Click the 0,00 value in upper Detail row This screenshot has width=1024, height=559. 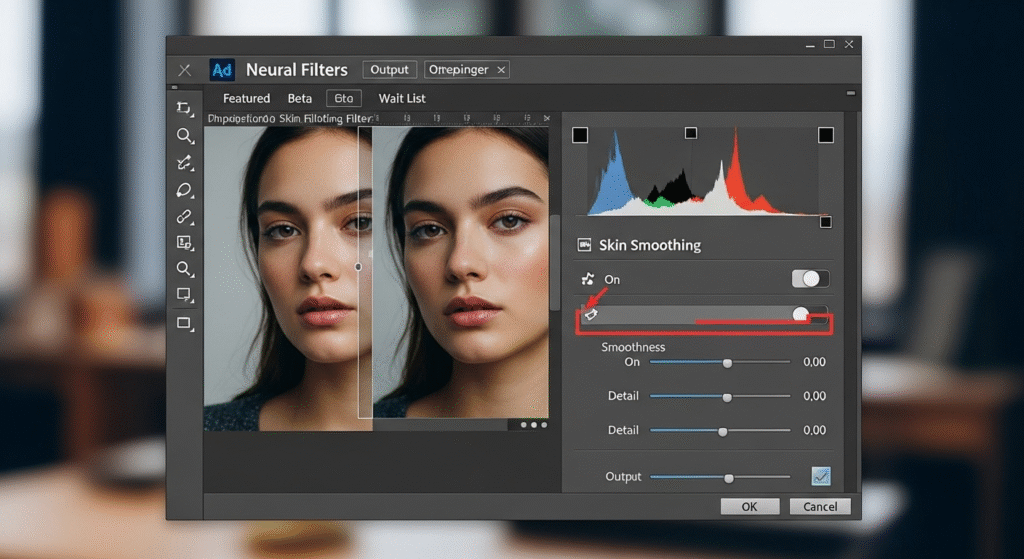point(814,396)
